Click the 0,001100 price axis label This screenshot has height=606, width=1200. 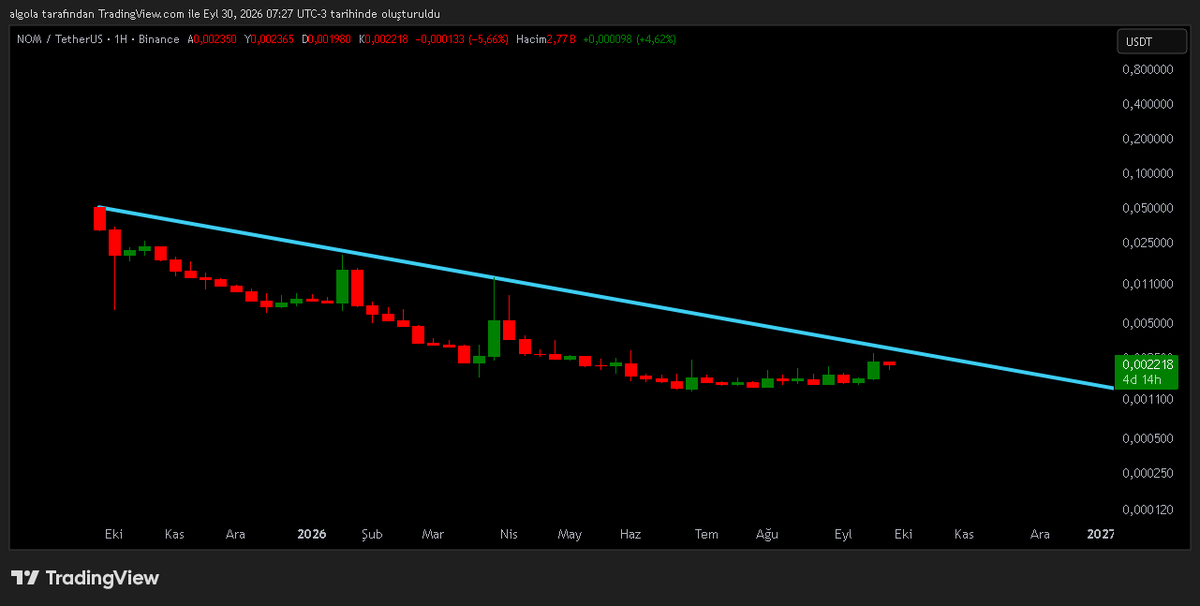pyautogui.click(x=1147, y=400)
